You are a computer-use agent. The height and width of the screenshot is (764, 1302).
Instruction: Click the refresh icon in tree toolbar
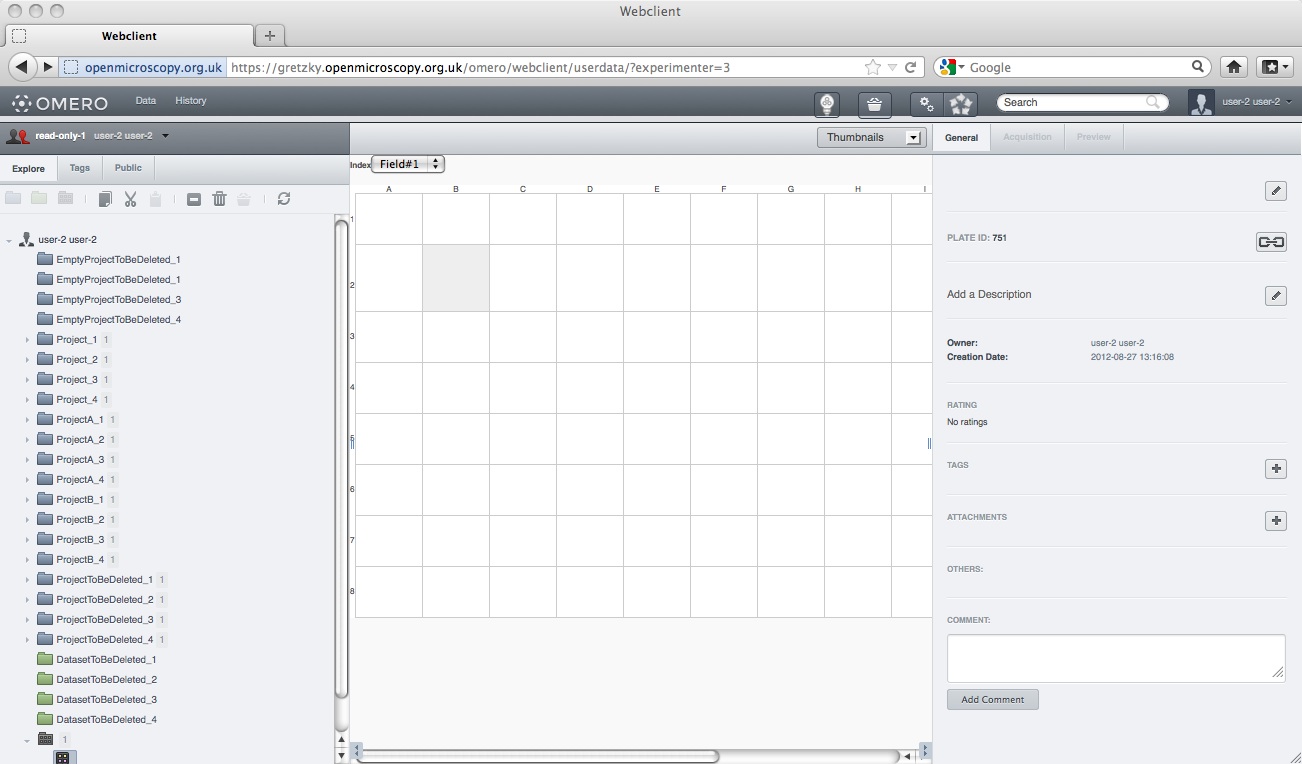[x=284, y=199]
